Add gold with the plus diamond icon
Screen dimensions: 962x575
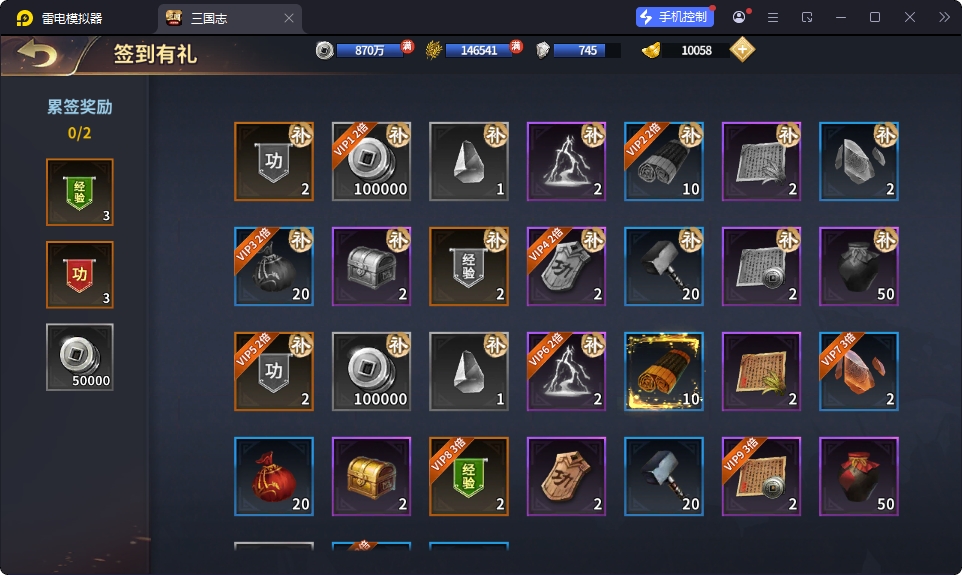click(x=742, y=50)
